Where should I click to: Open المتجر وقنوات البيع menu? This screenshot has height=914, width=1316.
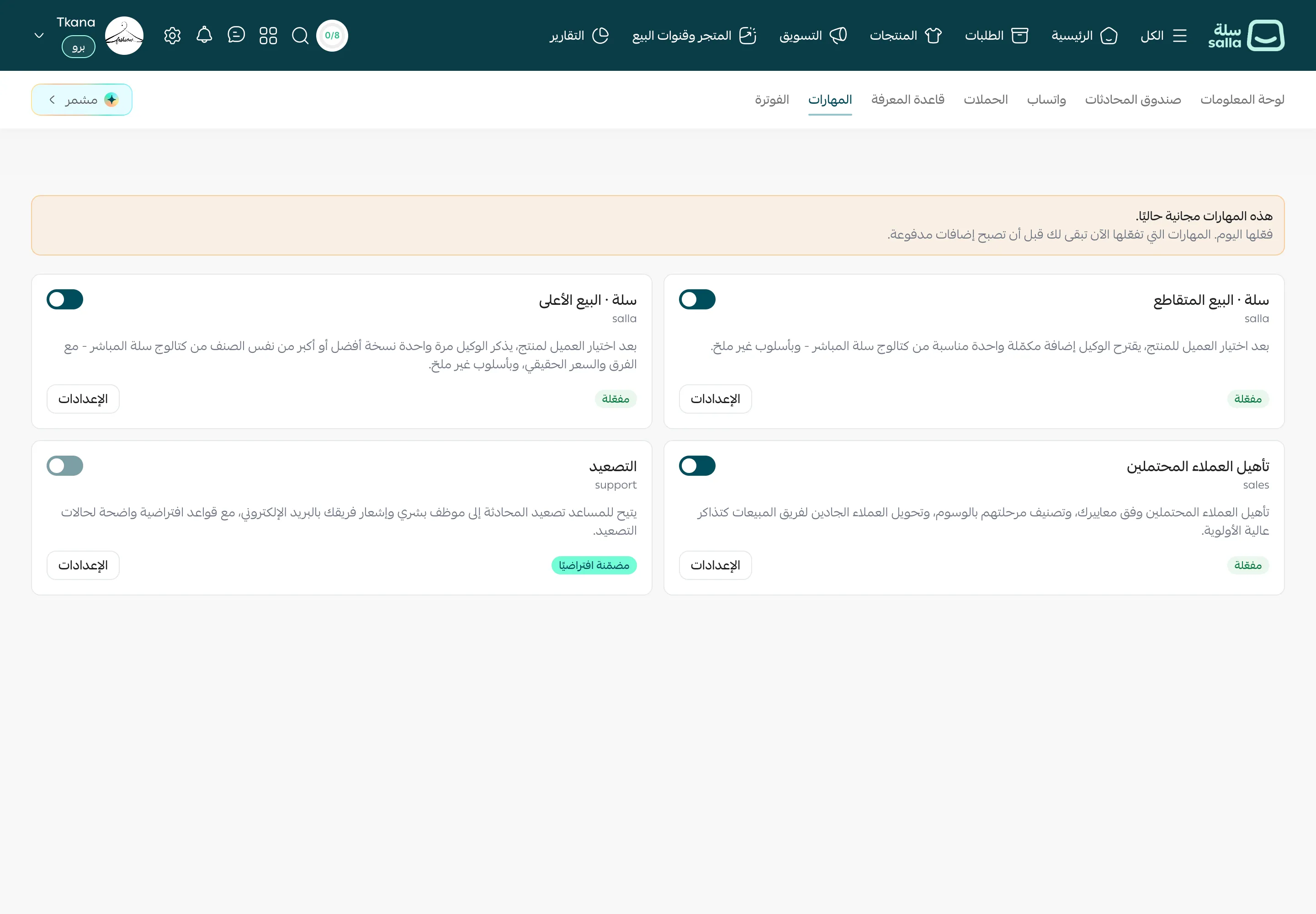click(x=694, y=36)
